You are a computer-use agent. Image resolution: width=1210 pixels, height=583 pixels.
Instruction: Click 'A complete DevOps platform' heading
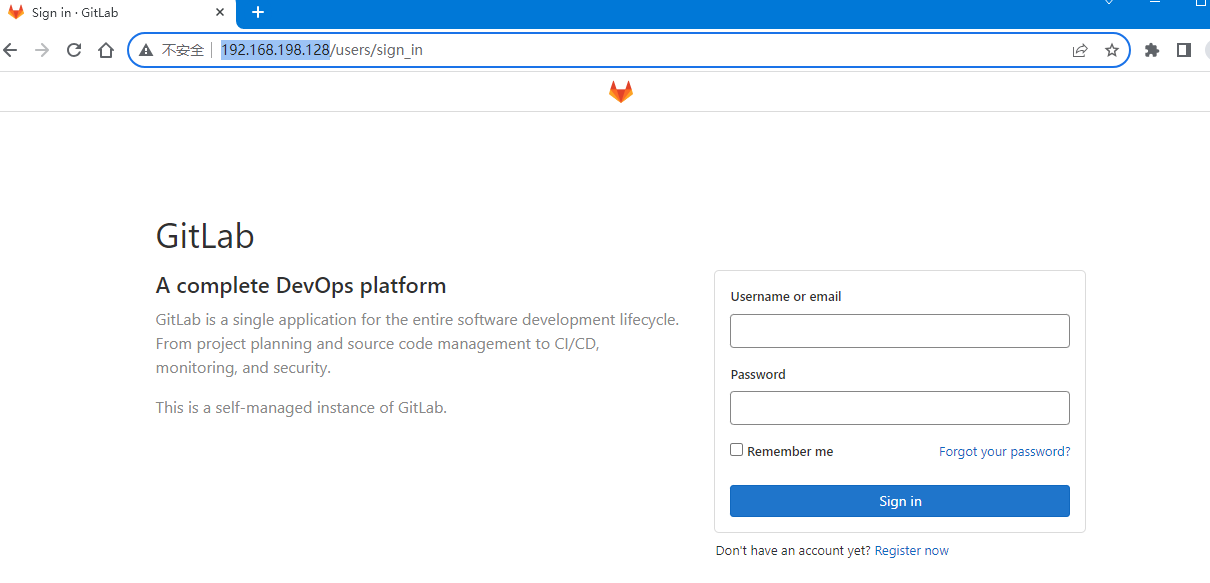301,286
